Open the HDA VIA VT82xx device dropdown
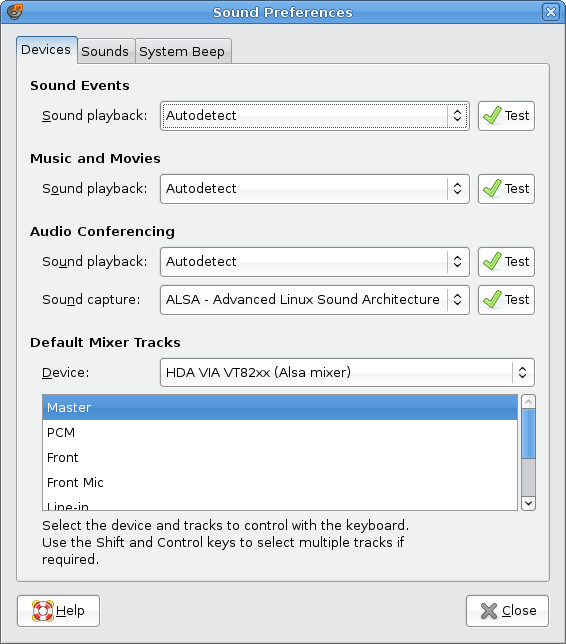Viewport: 566px width, 644px height. pos(347,373)
